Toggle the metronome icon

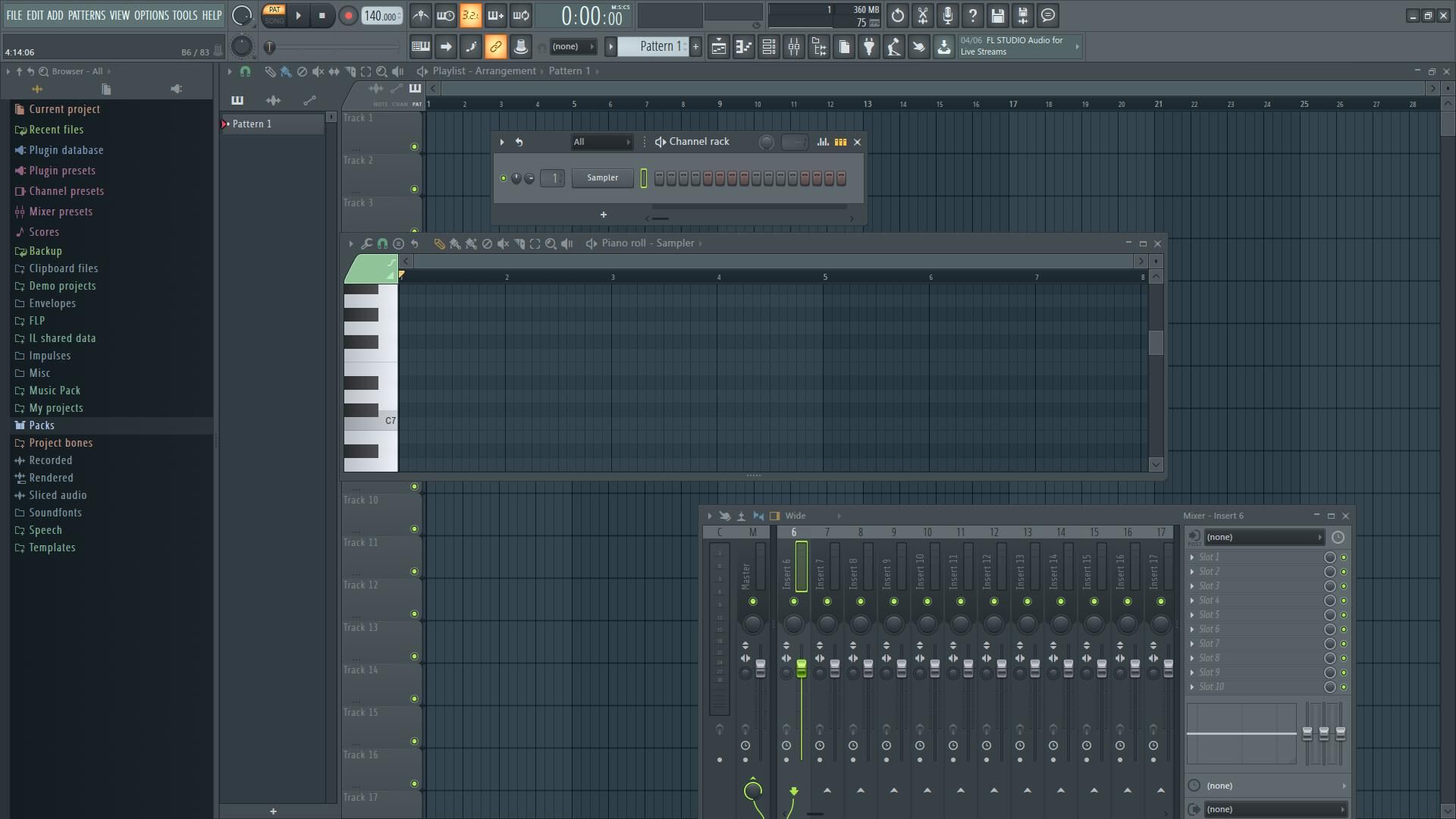(x=421, y=16)
